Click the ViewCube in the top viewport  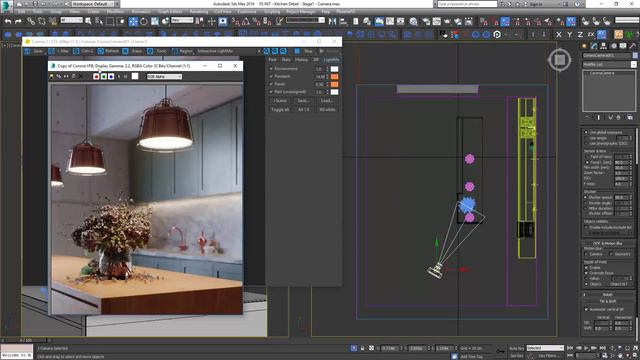click(560, 60)
